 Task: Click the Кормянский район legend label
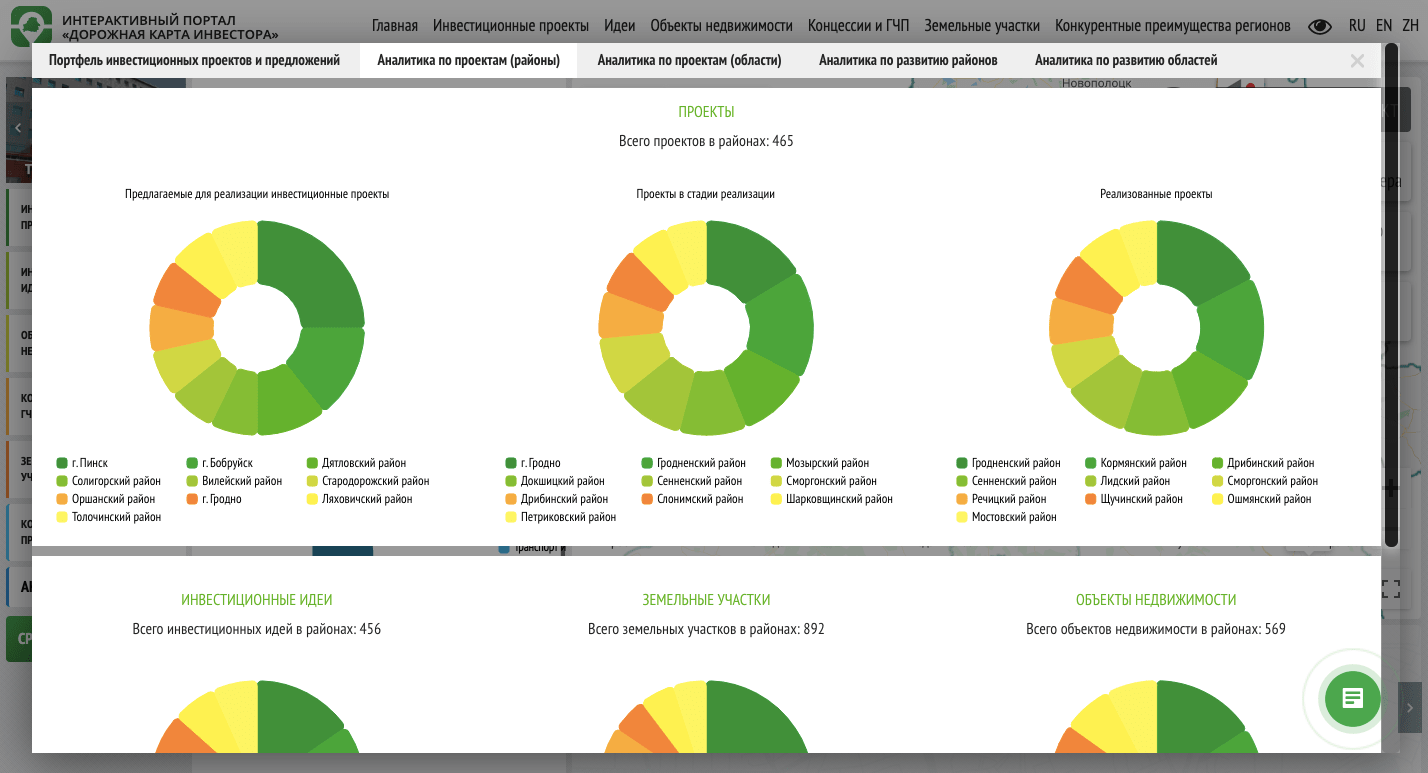(x=1143, y=463)
